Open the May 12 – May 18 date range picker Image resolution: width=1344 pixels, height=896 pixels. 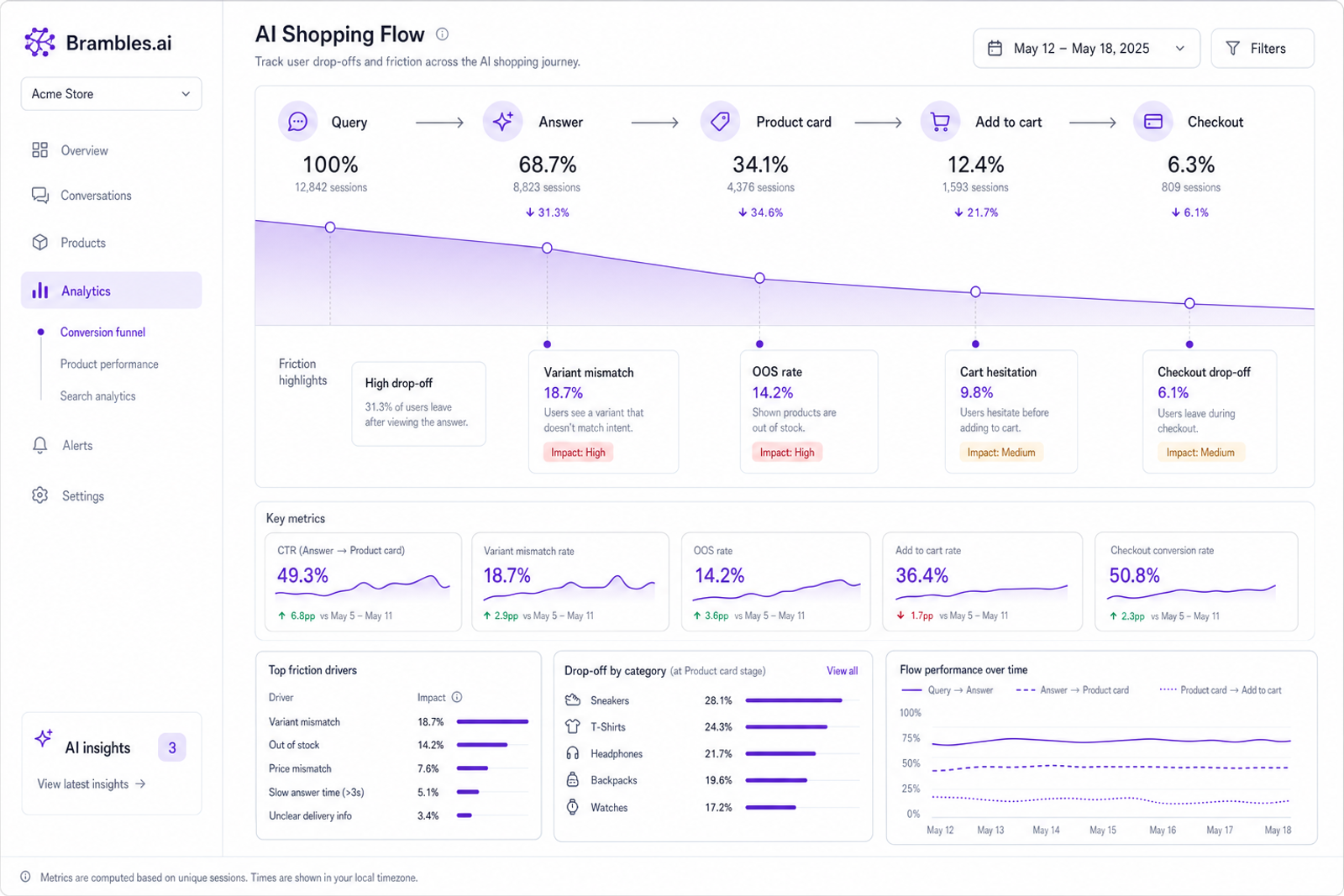(x=1086, y=49)
